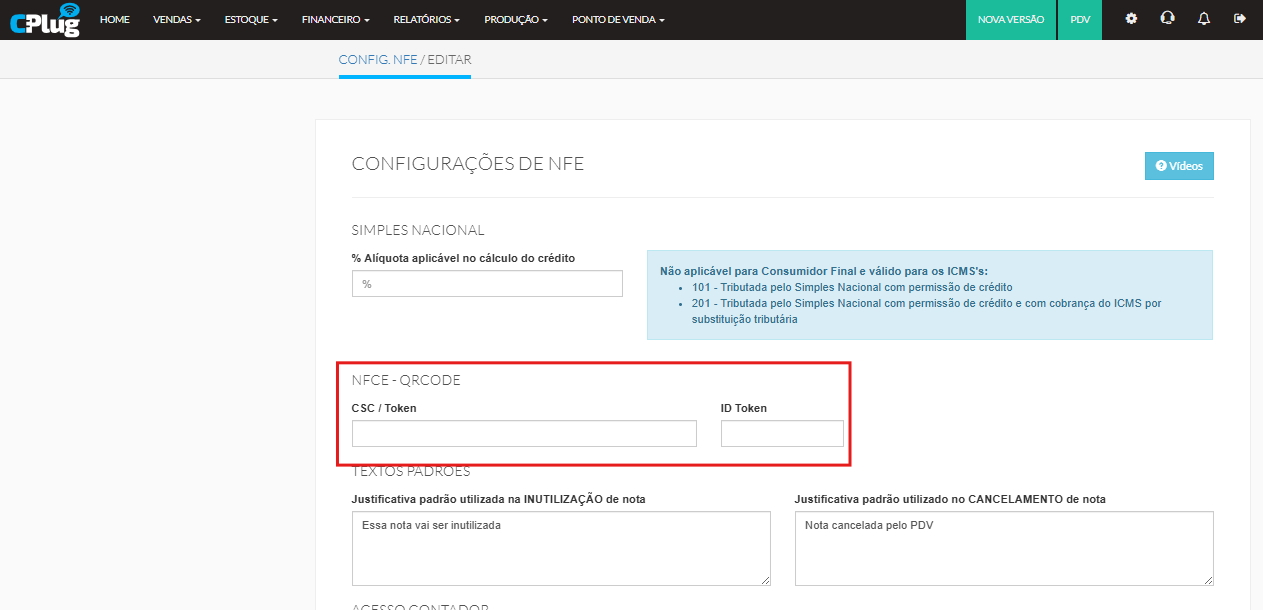The height and width of the screenshot is (610, 1263).
Task: Click the CPlug logo
Action: (x=44, y=20)
